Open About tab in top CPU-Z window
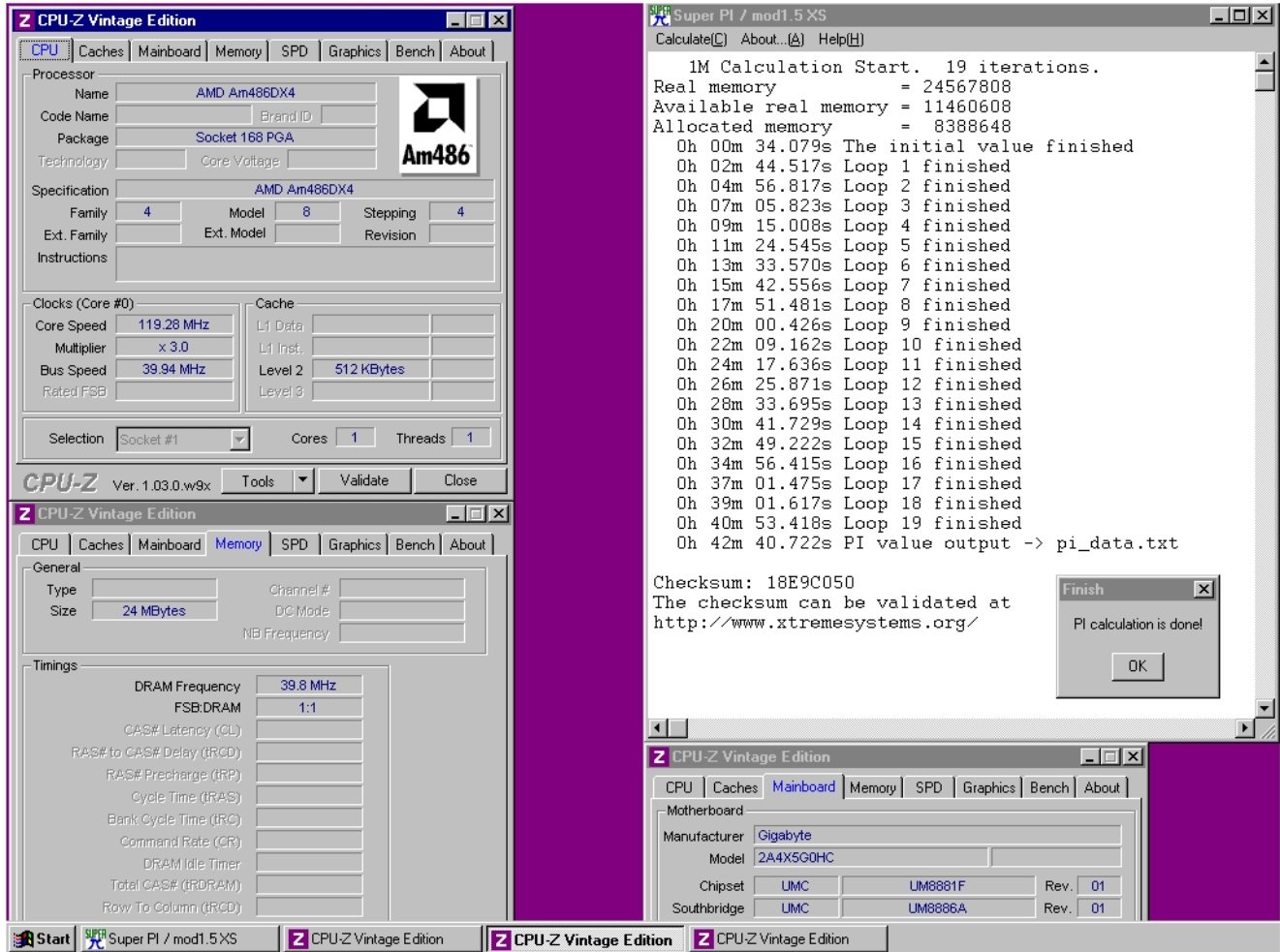1280x952 pixels. click(x=468, y=51)
